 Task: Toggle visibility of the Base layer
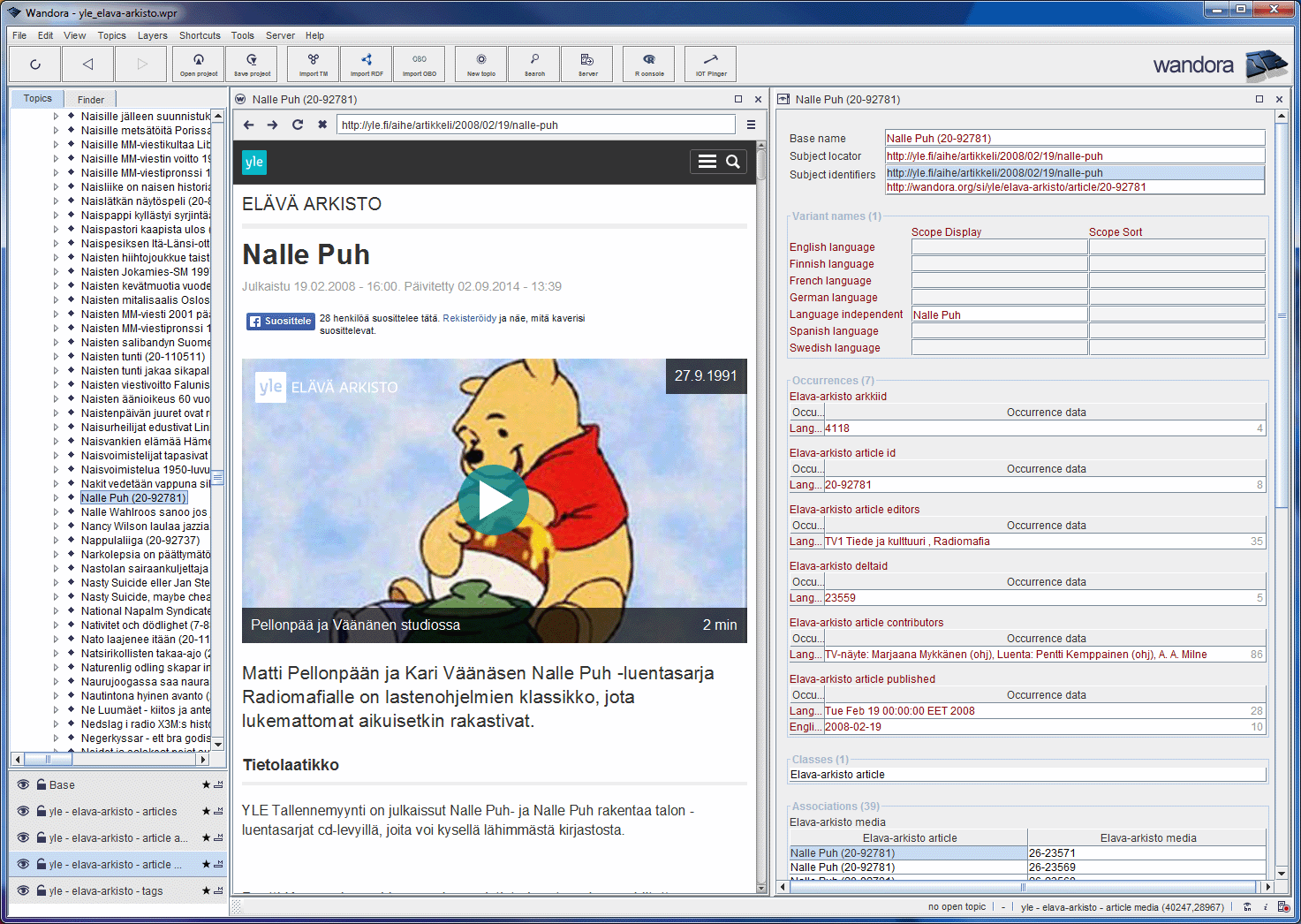pos(23,784)
